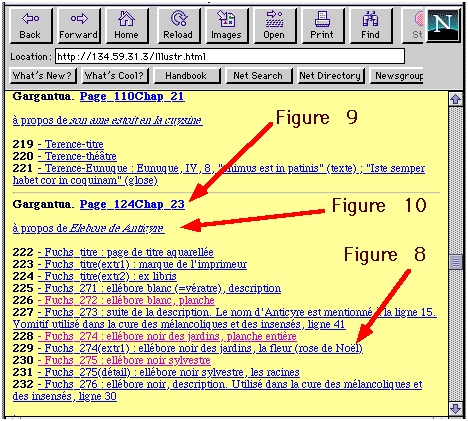Open the What's Cool? directory button
468x421 pixels.
click(115, 76)
